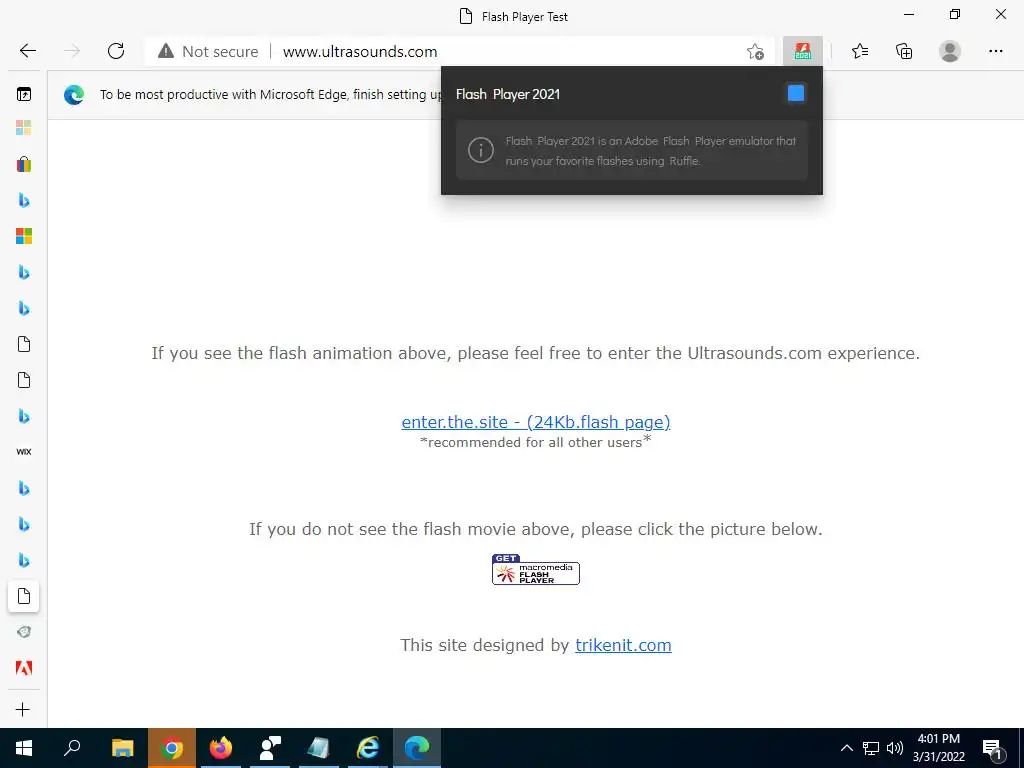1024x768 pixels.
Task: Switch to the WIX tab
Action: point(24,451)
